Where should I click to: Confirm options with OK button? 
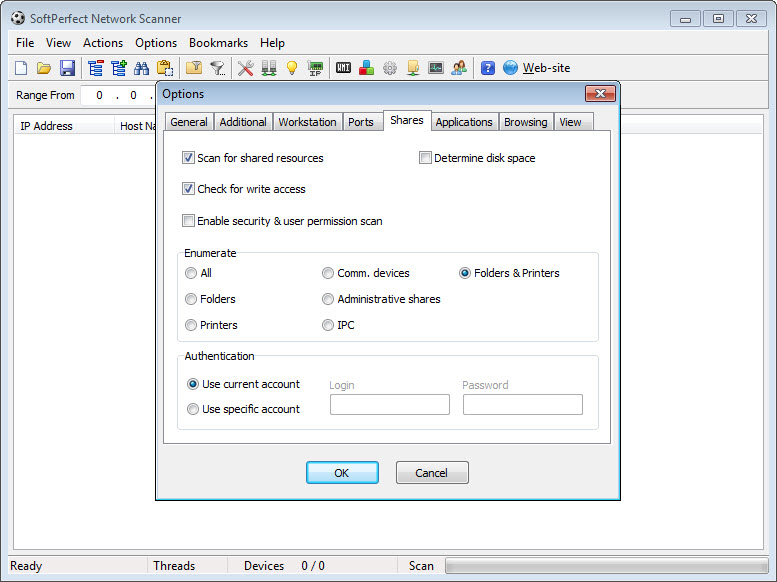(342, 473)
